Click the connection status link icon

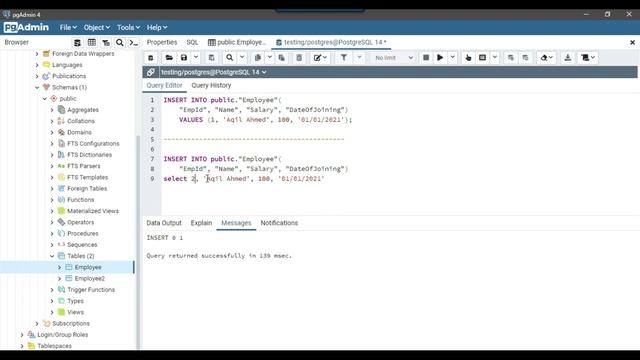click(x=151, y=72)
